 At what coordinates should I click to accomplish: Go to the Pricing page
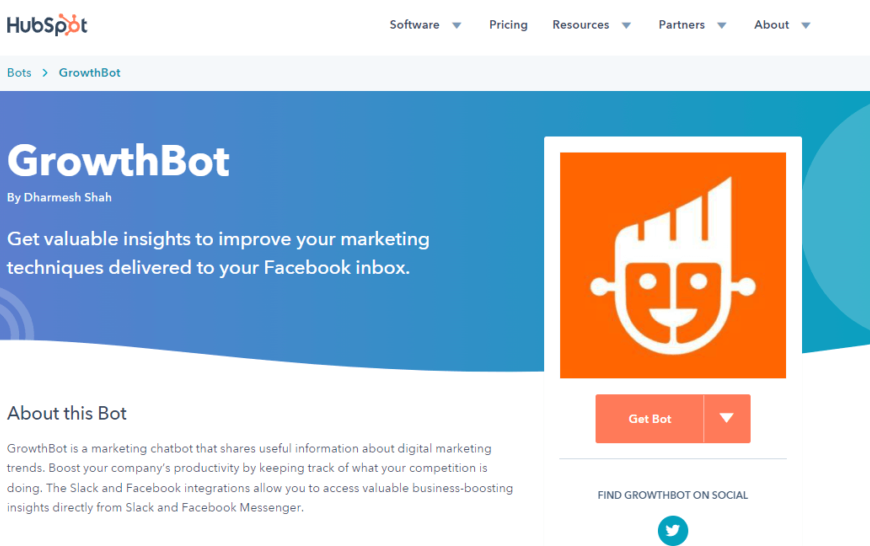(x=508, y=25)
